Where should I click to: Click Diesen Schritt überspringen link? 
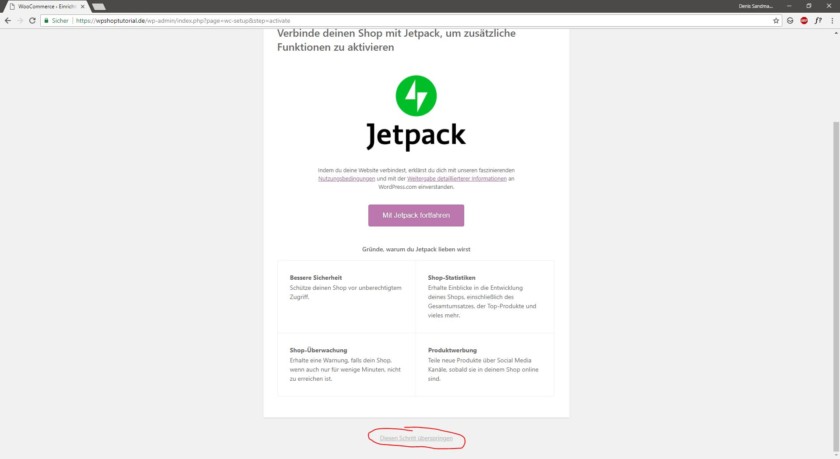coord(416,438)
